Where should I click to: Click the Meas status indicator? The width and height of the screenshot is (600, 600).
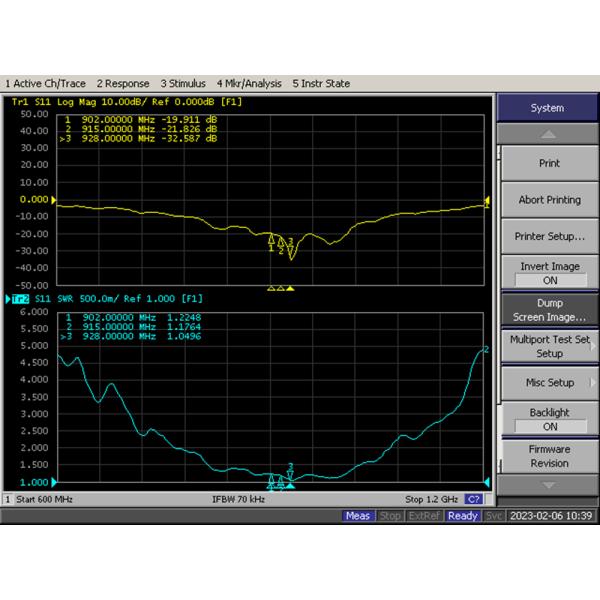[x=357, y=516]
